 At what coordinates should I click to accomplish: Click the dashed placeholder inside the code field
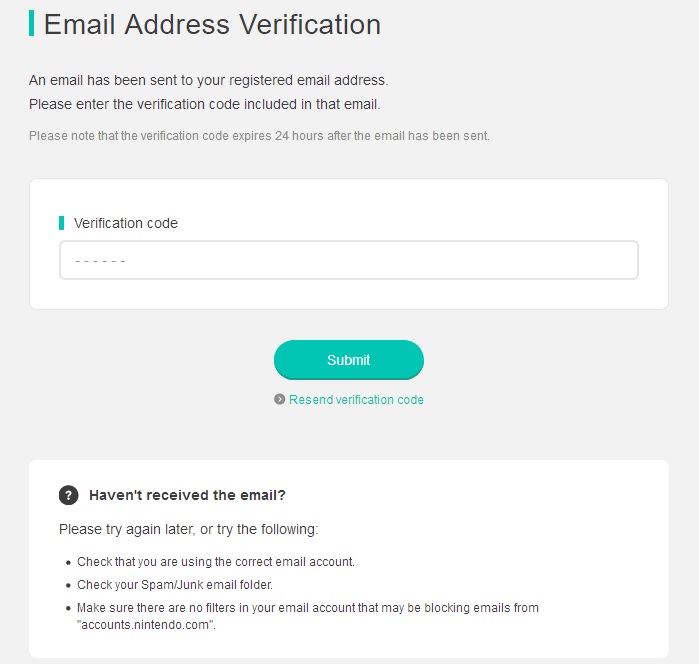point(100,261)
